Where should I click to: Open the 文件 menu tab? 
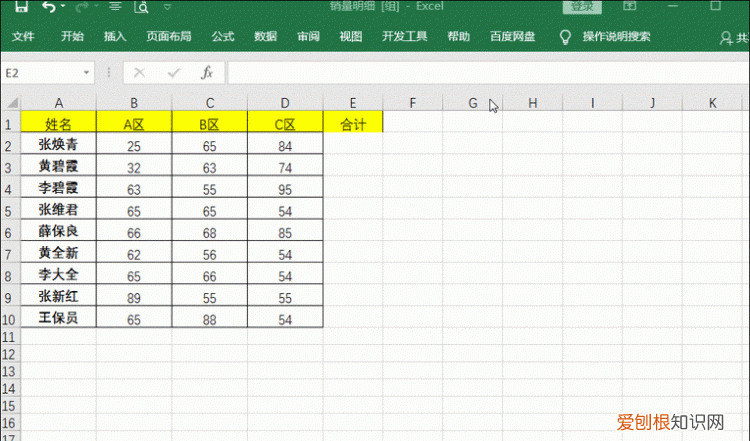point(23,36)
